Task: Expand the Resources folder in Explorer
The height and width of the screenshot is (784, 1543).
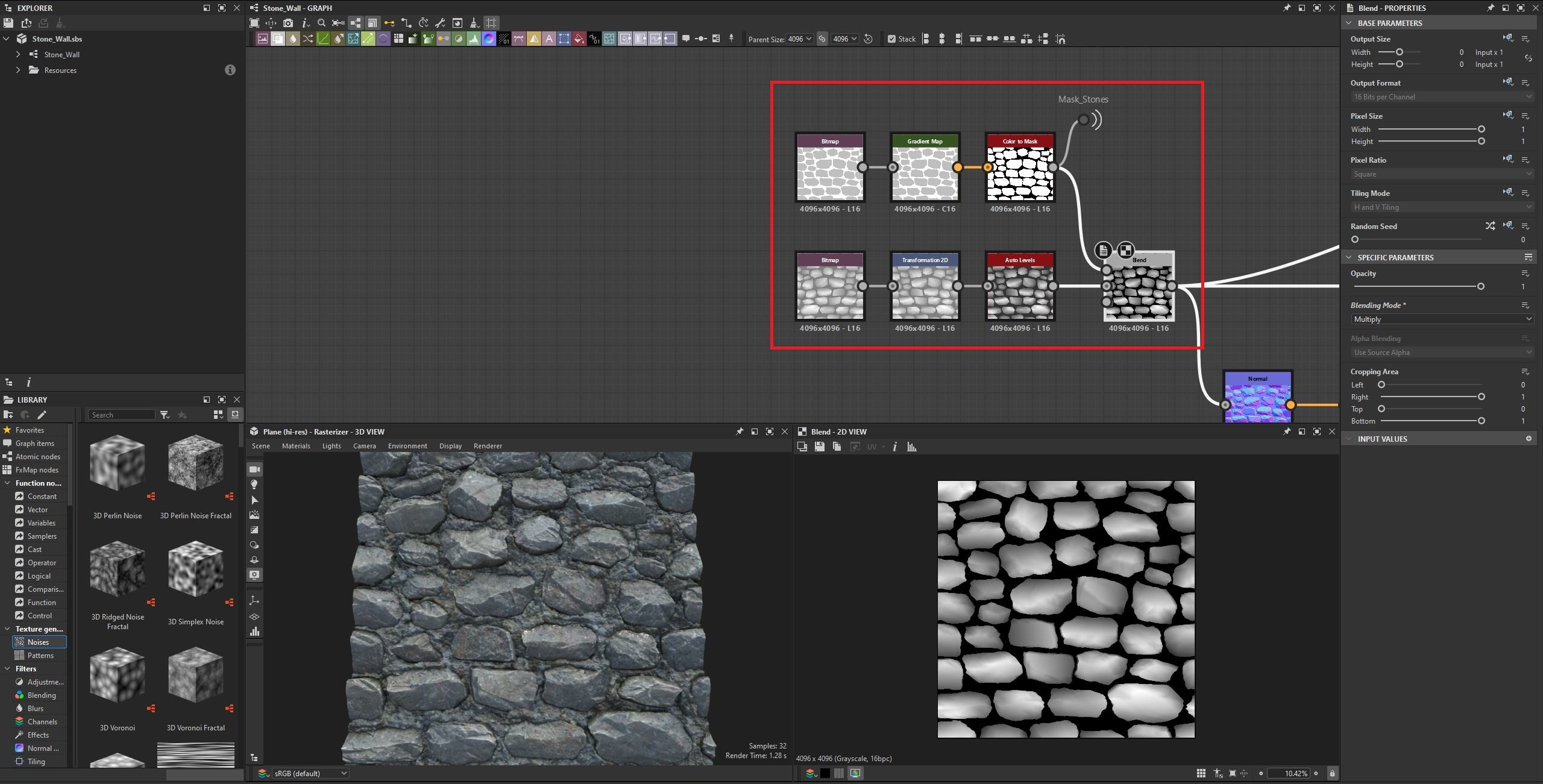Action: click(x=18, y=70)
